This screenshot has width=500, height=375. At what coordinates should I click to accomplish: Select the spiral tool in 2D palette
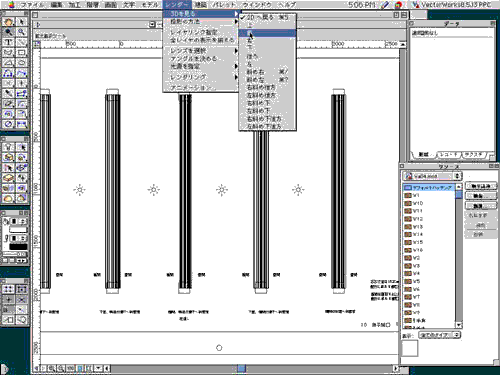pos(8,114)
